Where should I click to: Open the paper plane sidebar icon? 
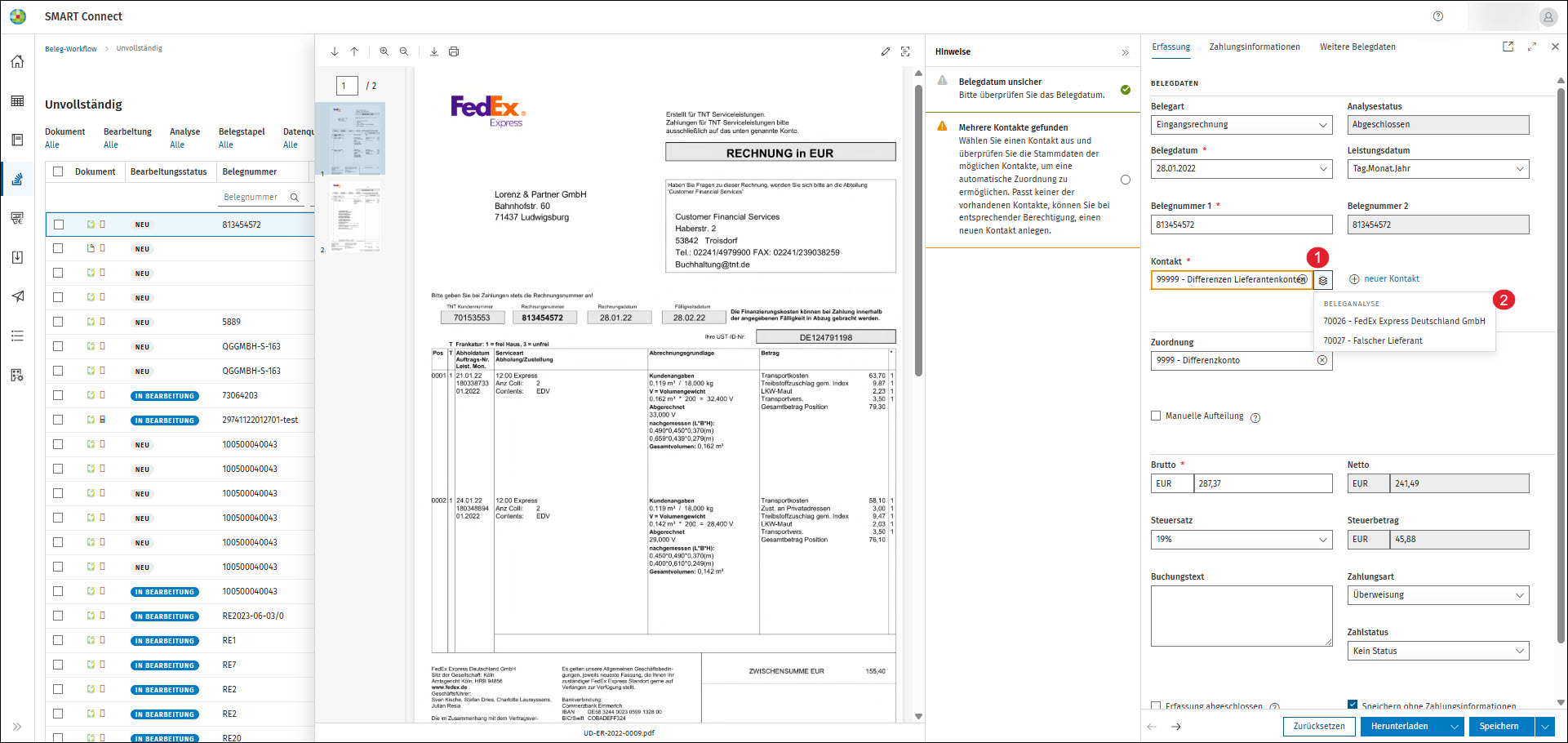pos(17,296)
